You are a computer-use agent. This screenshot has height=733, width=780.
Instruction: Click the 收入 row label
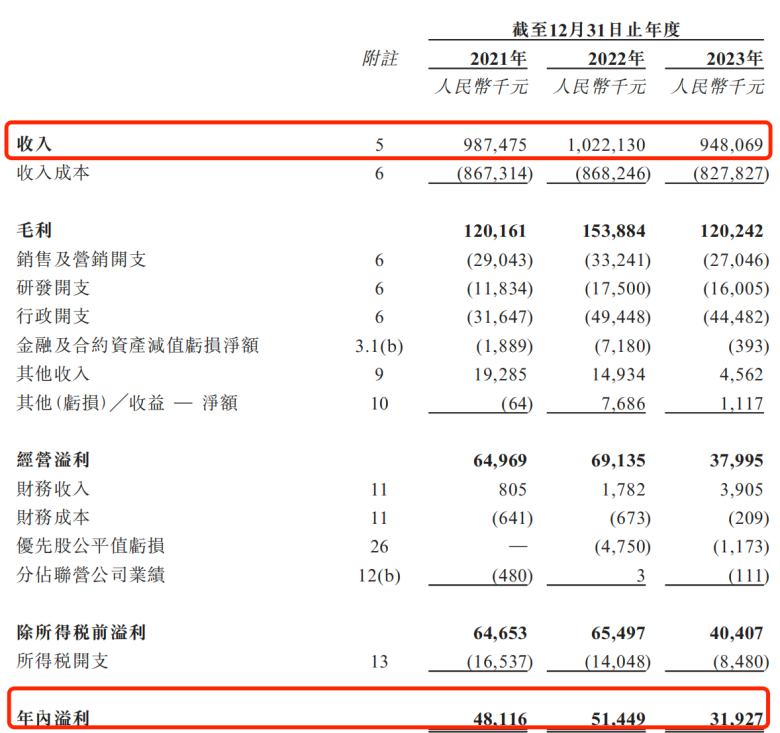(34, 144)
